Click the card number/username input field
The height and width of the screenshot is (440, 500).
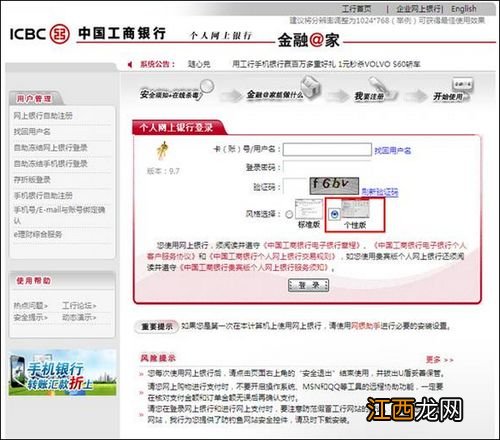(327, 149)
